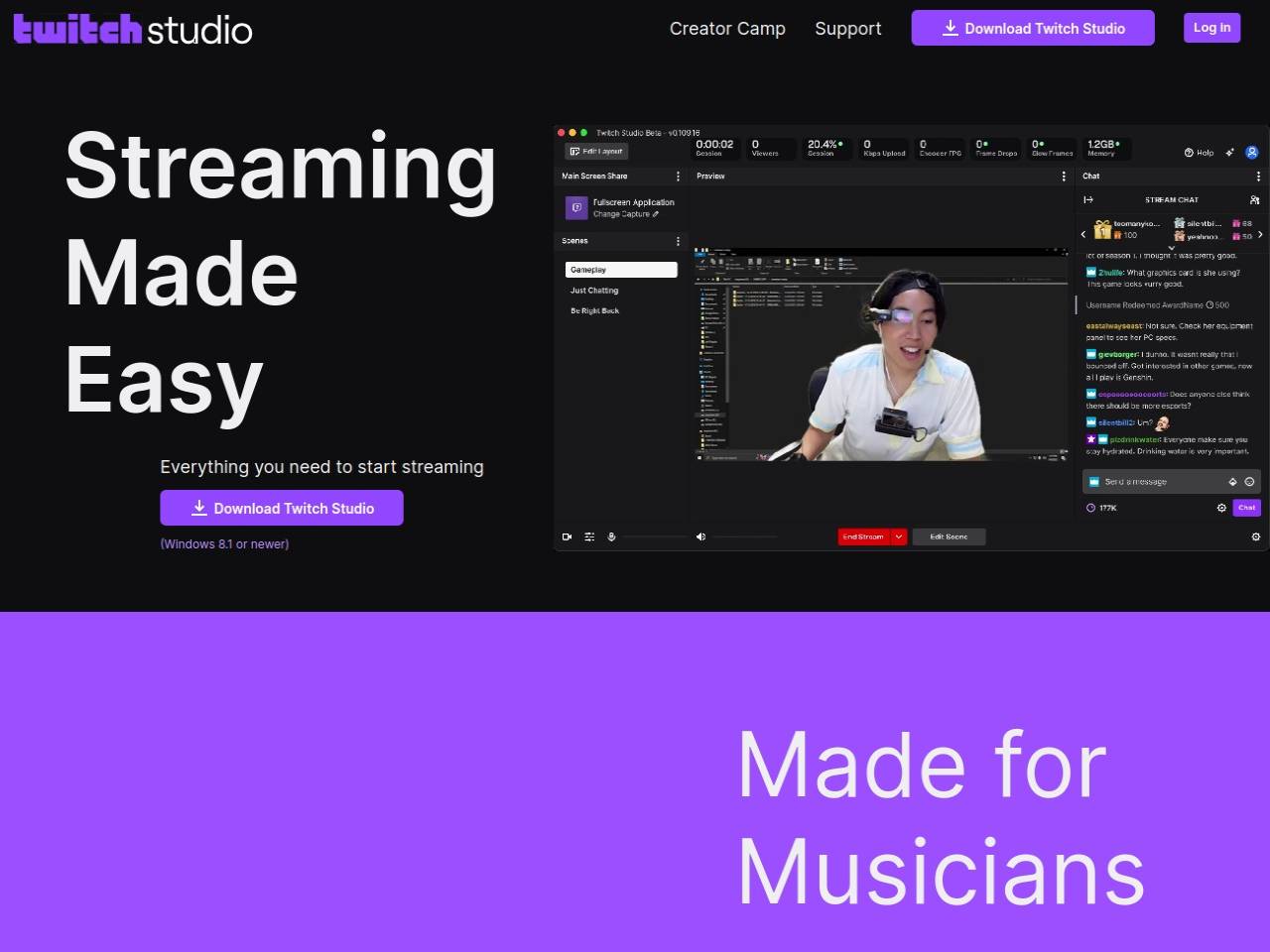Click the emote in silentbill2's message
Viewport: 1270px width, 952px height.
(x=1162, y=423)
